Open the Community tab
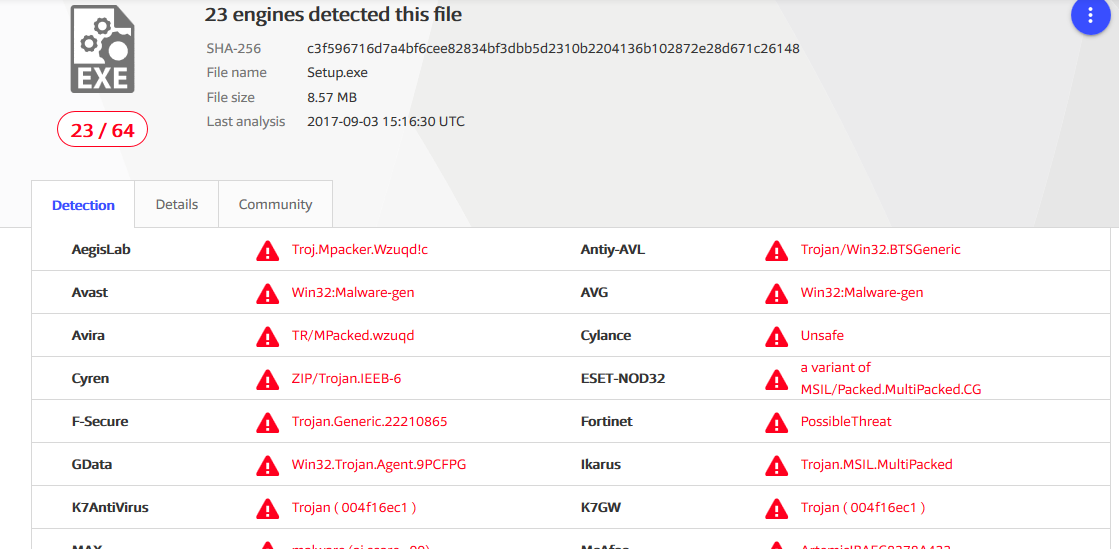1119x549 pixels. point(275,204)
